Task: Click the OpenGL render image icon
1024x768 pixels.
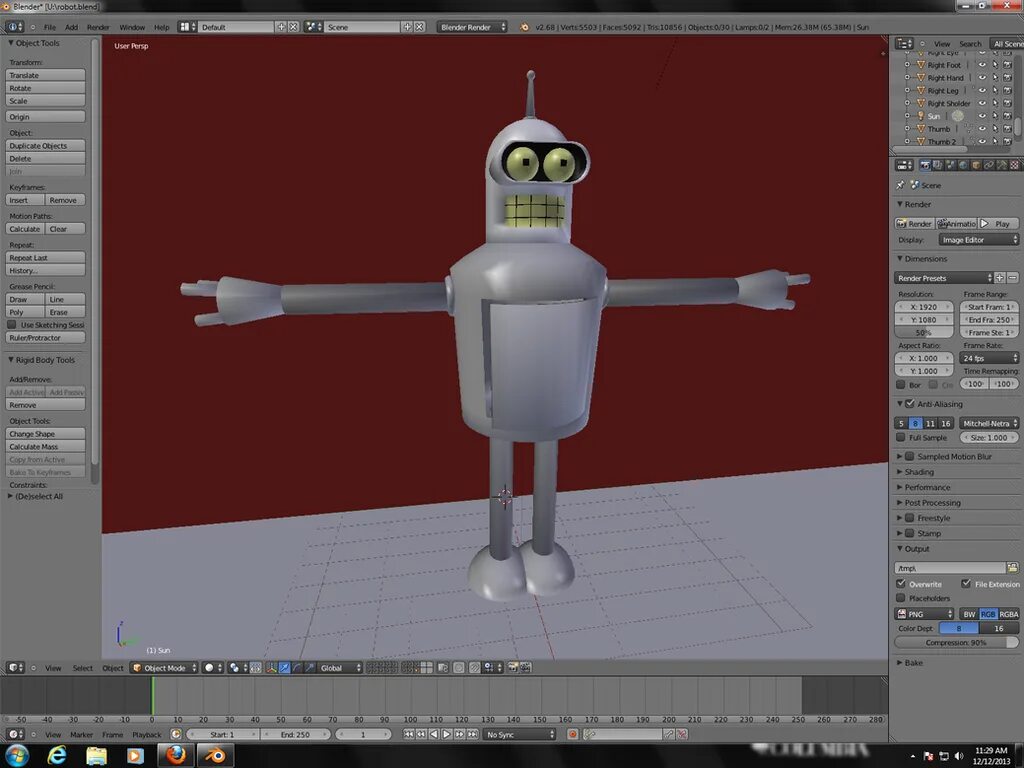Action: pyautogui.click(x=513, y=667)
